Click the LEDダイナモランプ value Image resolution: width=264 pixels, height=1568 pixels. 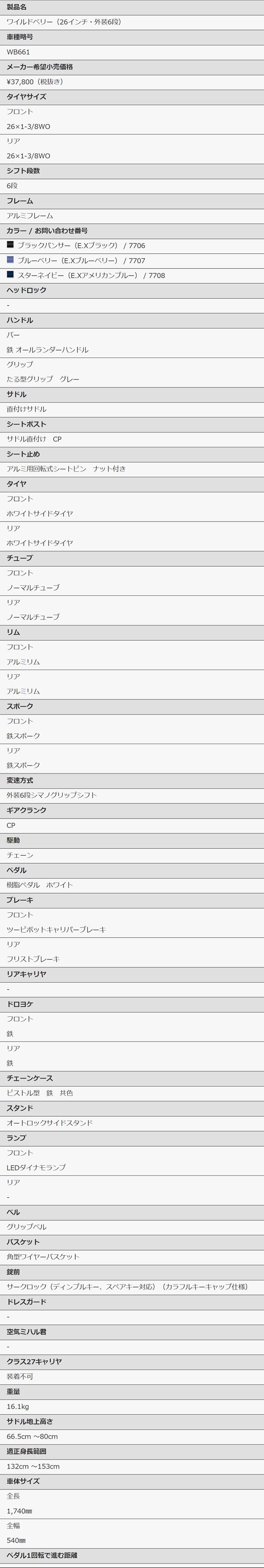click(x=36, y=1167)
